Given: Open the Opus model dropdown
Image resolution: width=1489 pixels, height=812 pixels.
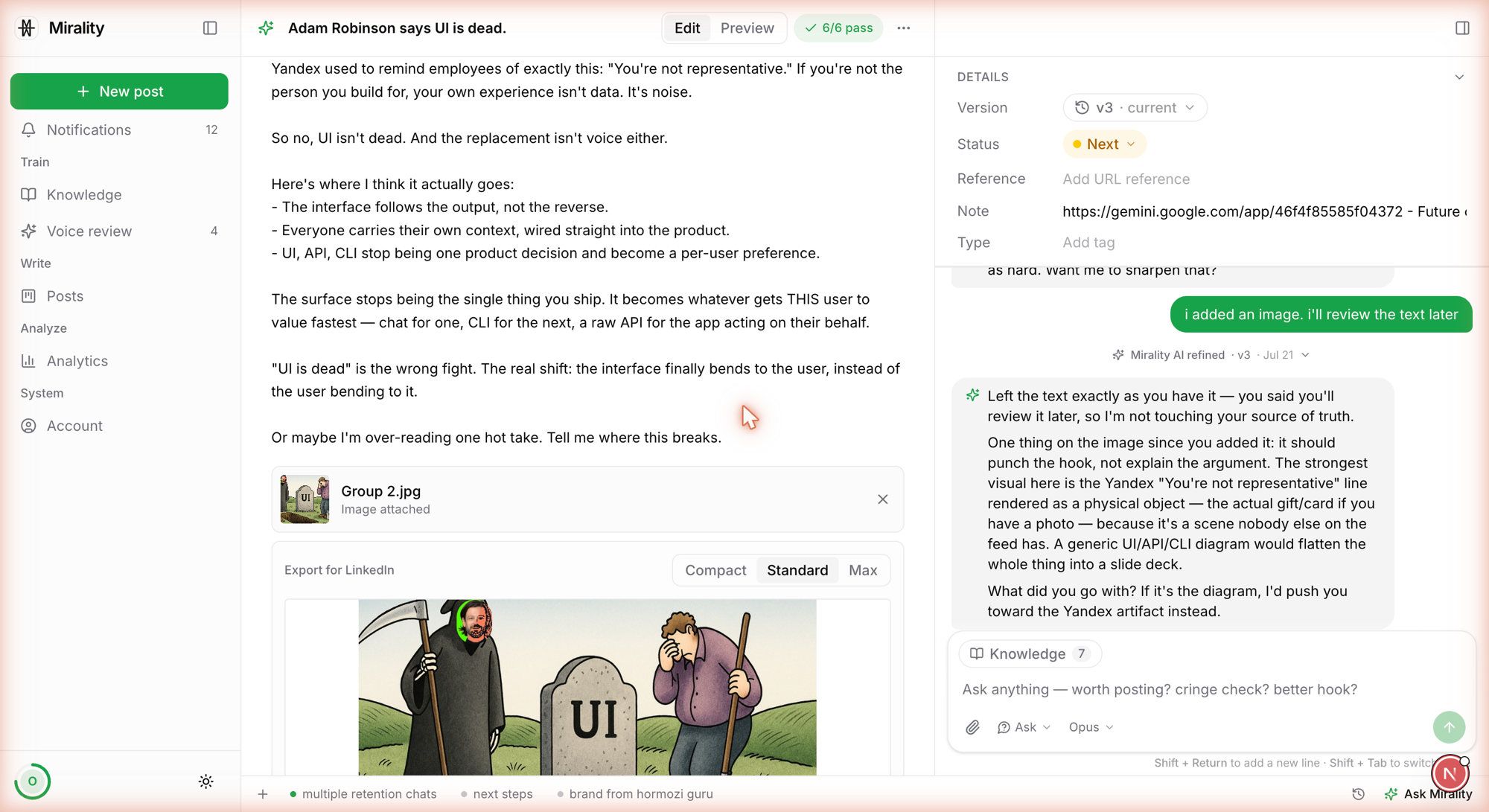Looking at the screenshot, I should coord(1091,727).
